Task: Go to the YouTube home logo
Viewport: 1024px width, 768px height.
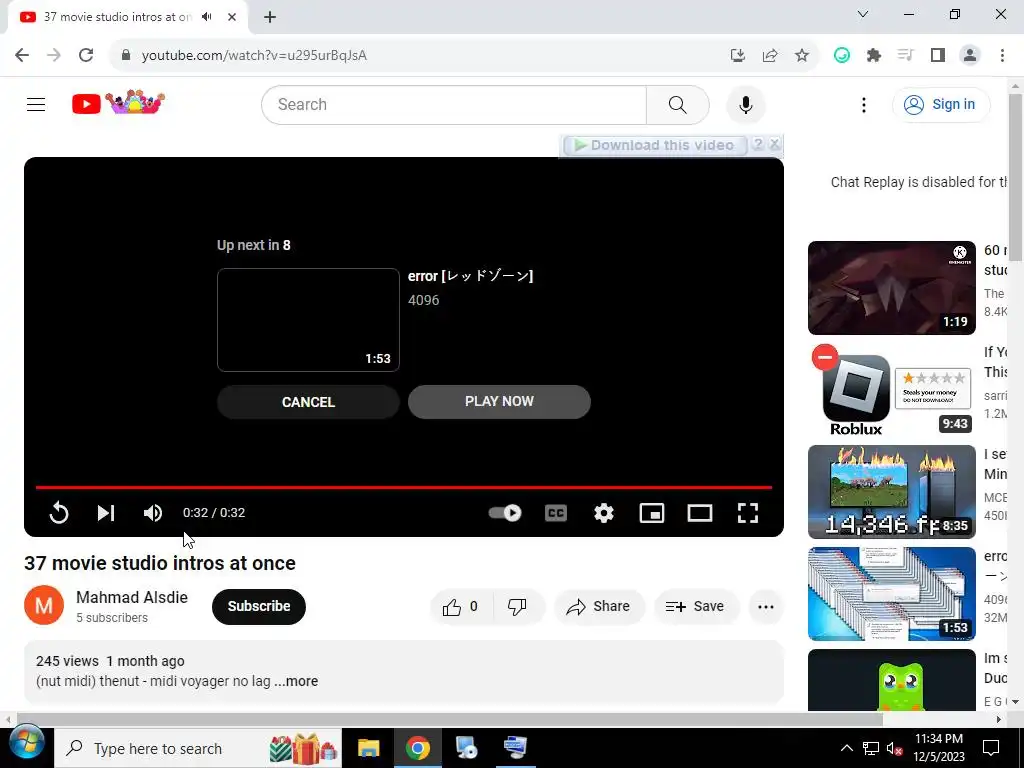Action: [x=118, y=103]
